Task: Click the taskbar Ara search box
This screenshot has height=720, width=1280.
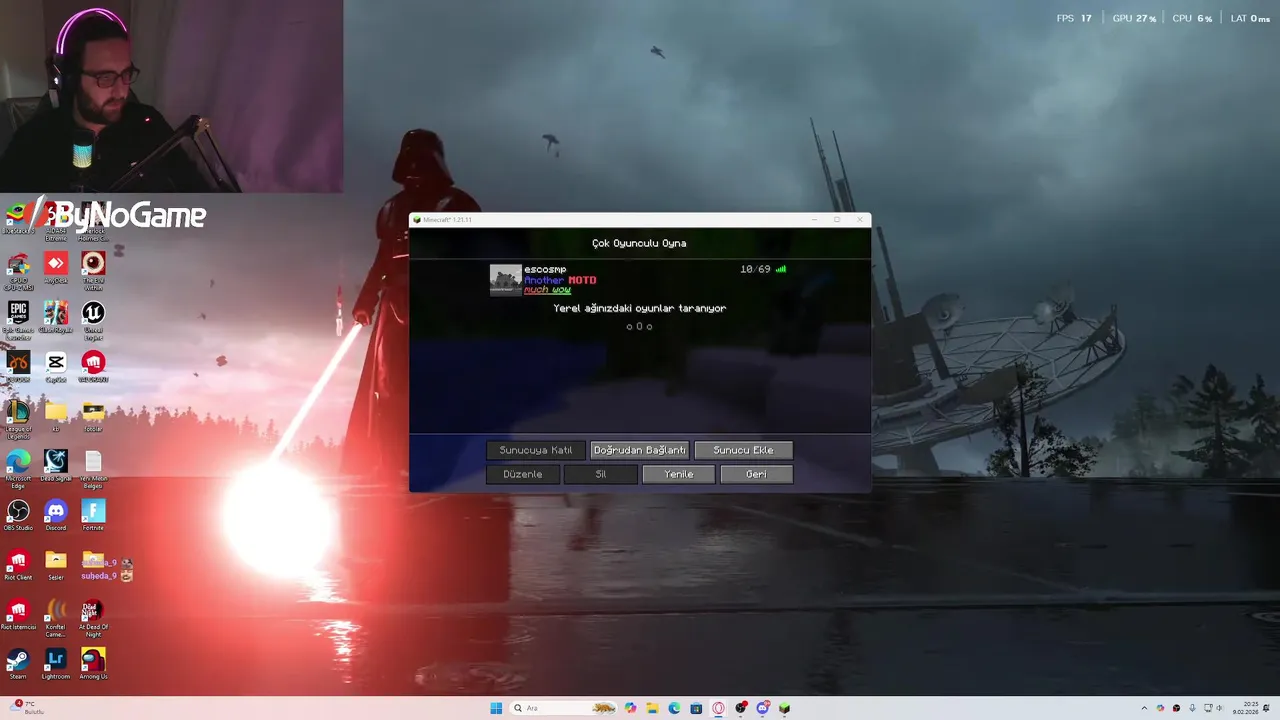Action: (565, 708)
